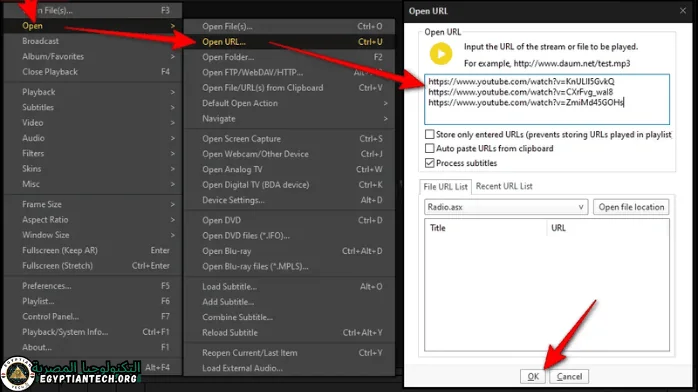Expand the Filters submenu

tap(173, 154)
